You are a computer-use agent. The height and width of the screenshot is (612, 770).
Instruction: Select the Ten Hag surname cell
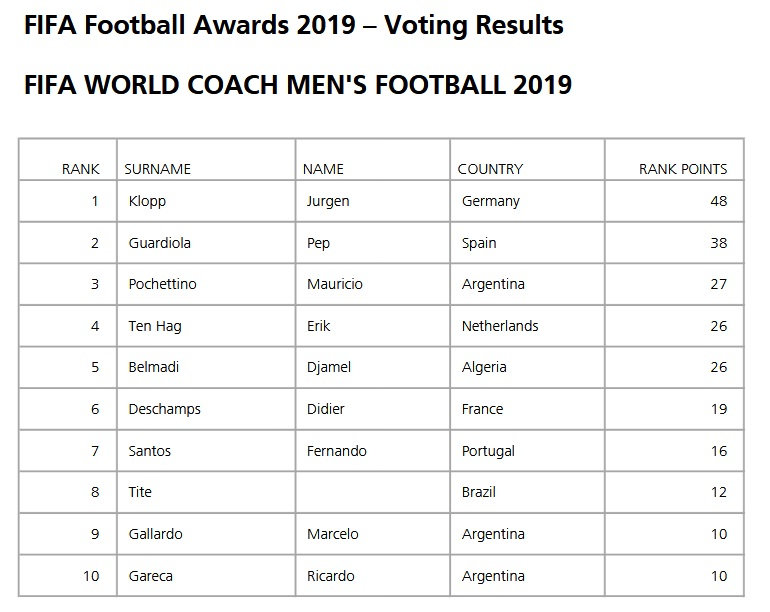click(x=155, y=326)
